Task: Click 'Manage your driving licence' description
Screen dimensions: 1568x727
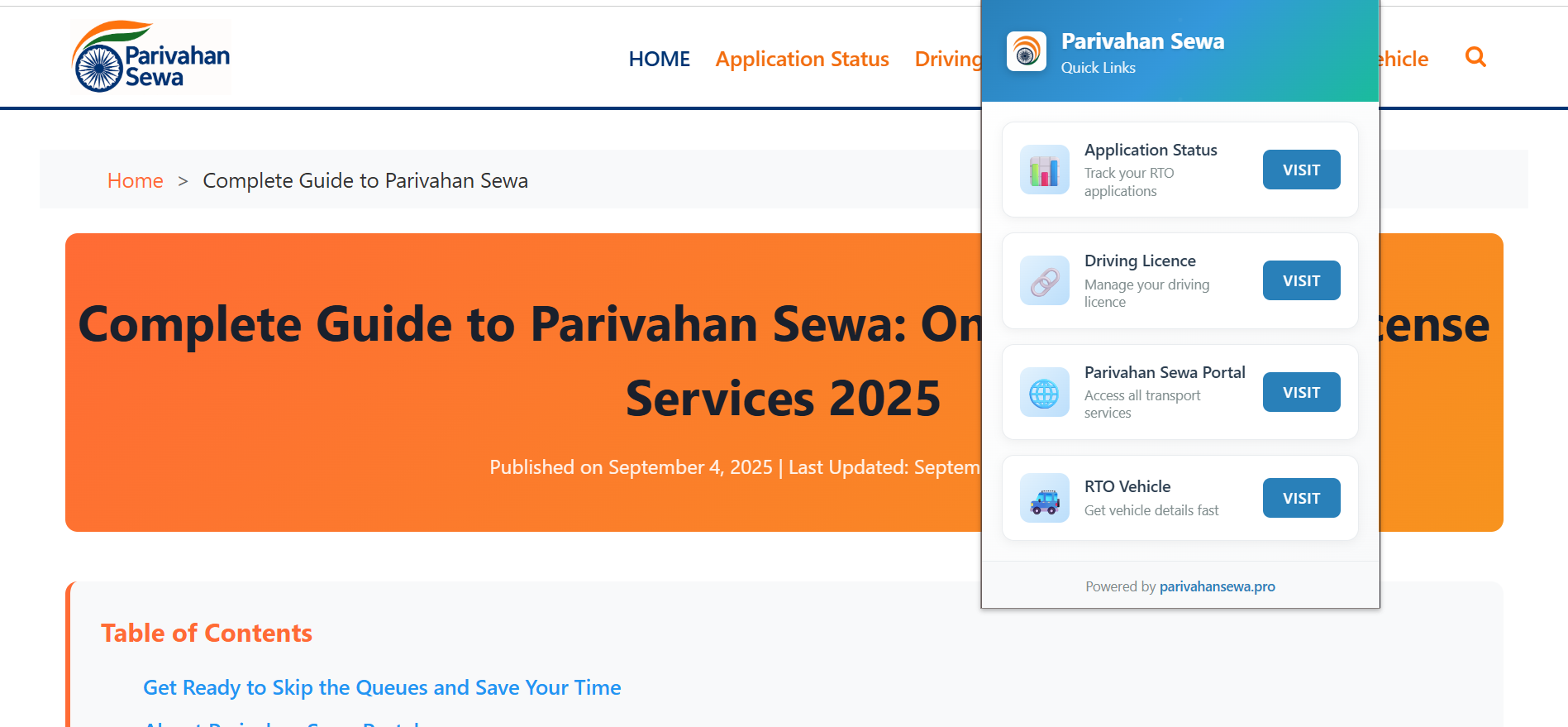Action: (x=1146, y=293)
